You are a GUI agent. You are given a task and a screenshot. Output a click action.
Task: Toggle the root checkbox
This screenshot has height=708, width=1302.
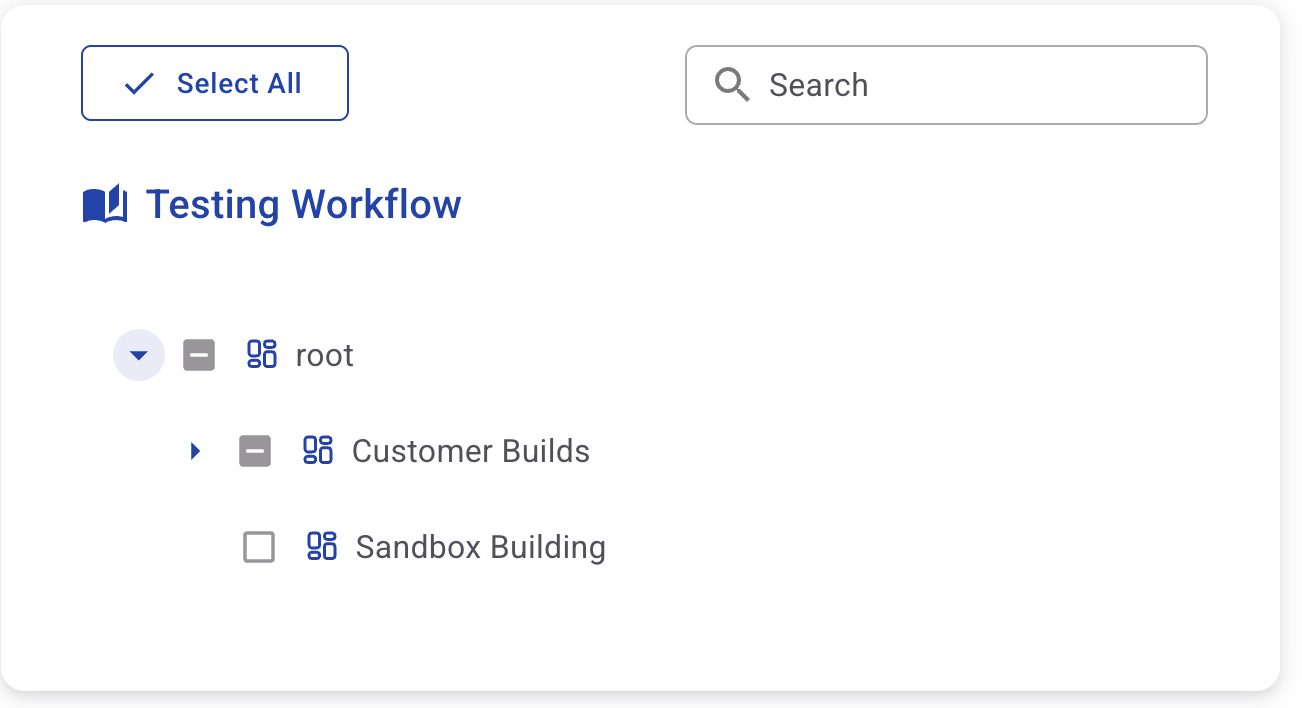[x=199, y=355]
